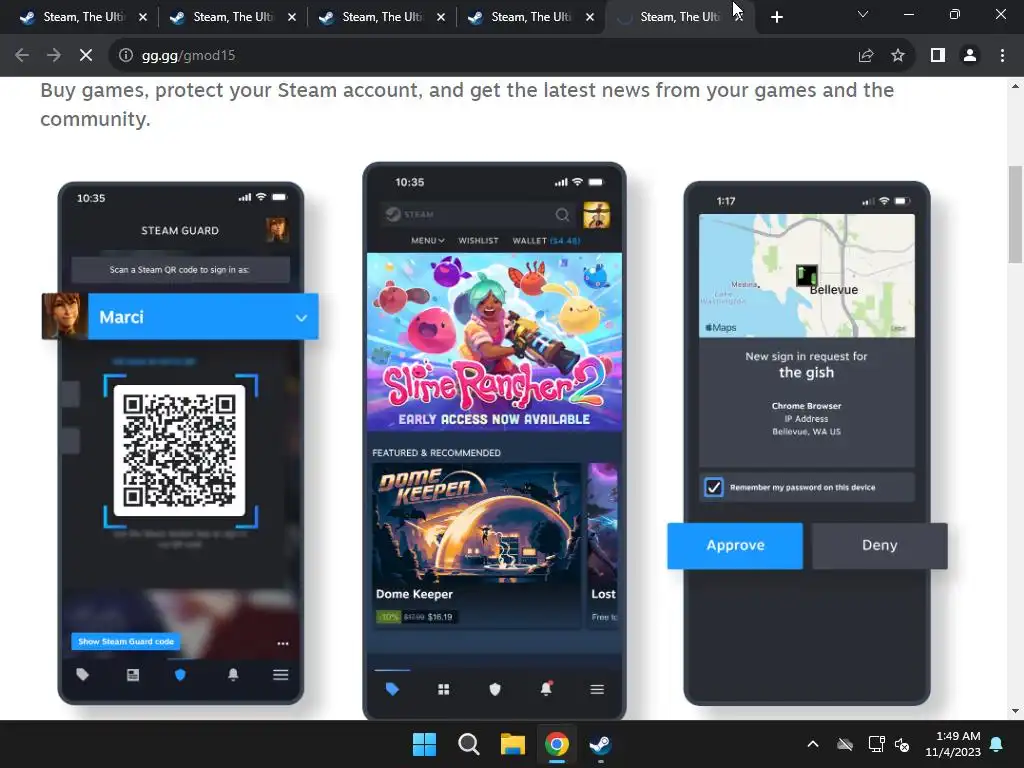Click the search magnifier in store phone
The width and height of the screenshot is (1024, 768).
pyautogui.click(x=562, y=214)
